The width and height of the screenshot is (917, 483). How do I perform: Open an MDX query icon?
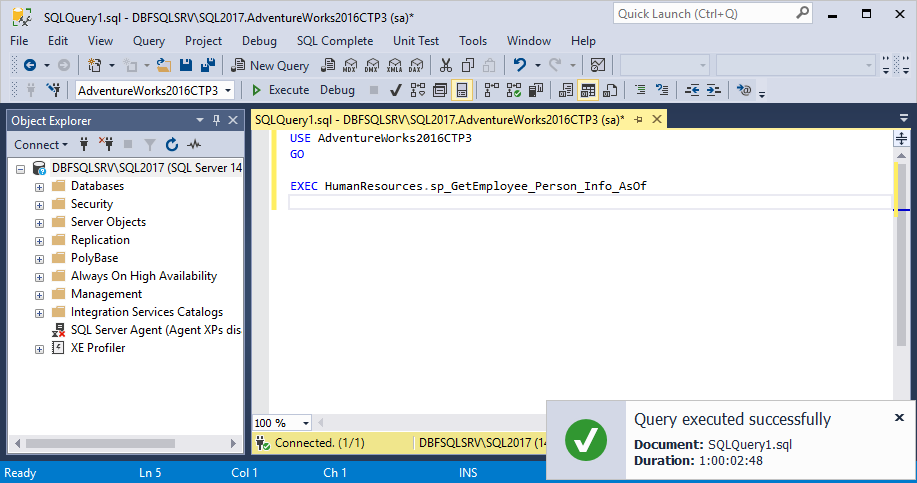click(x=350, y=65)
